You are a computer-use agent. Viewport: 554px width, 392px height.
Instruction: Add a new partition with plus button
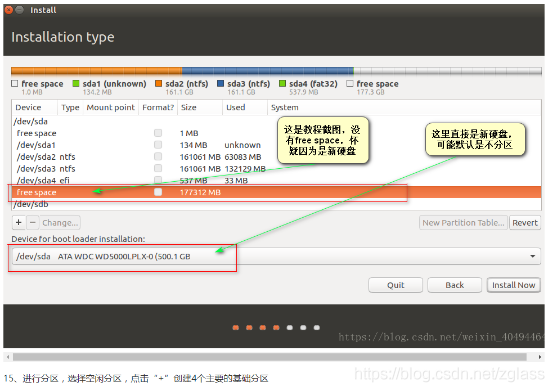click(19, 223)
